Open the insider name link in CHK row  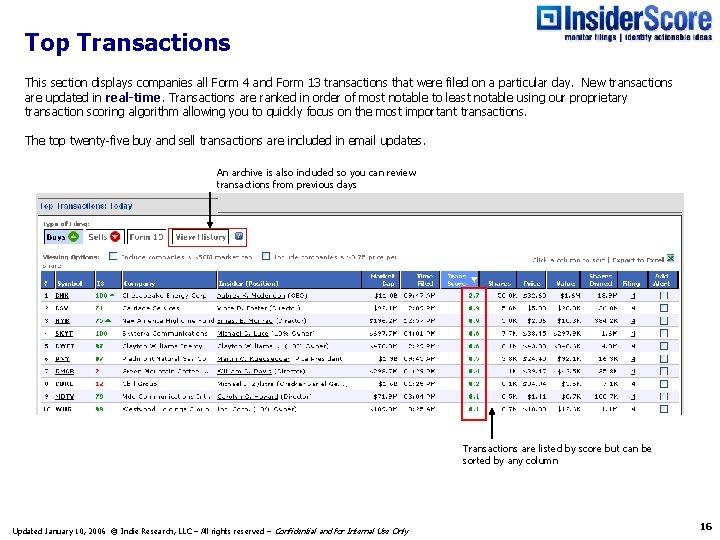coord(251,296)
